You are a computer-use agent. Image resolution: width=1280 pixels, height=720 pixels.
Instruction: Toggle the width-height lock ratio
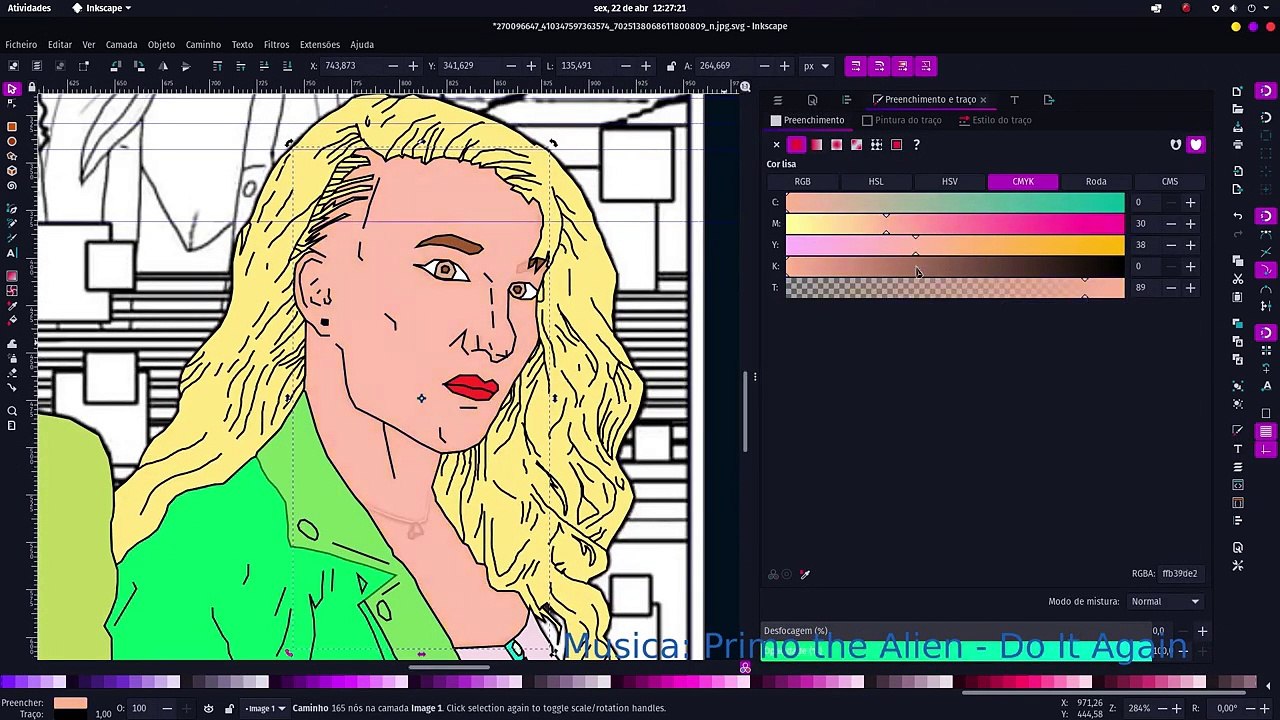tap(671, 66)
